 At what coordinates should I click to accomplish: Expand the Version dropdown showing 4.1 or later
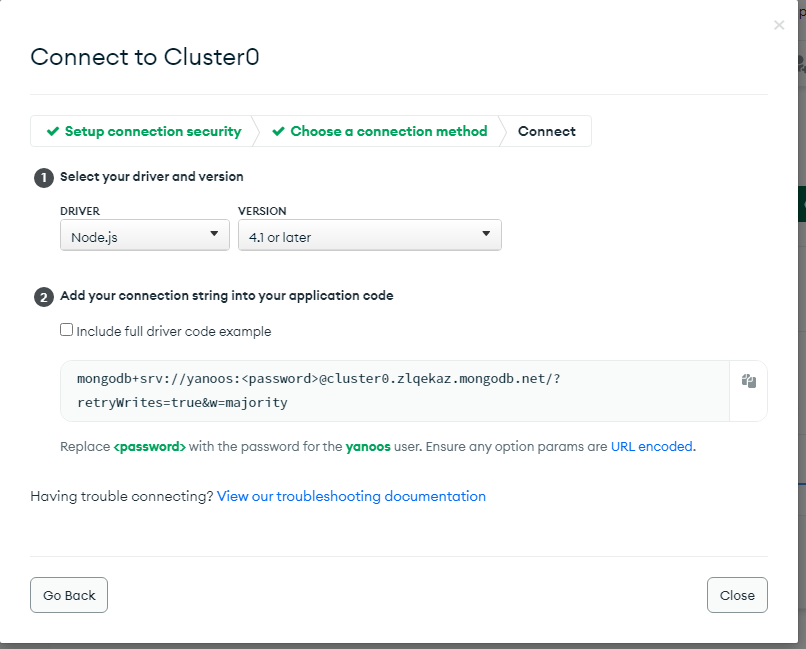tap(369, 235)
